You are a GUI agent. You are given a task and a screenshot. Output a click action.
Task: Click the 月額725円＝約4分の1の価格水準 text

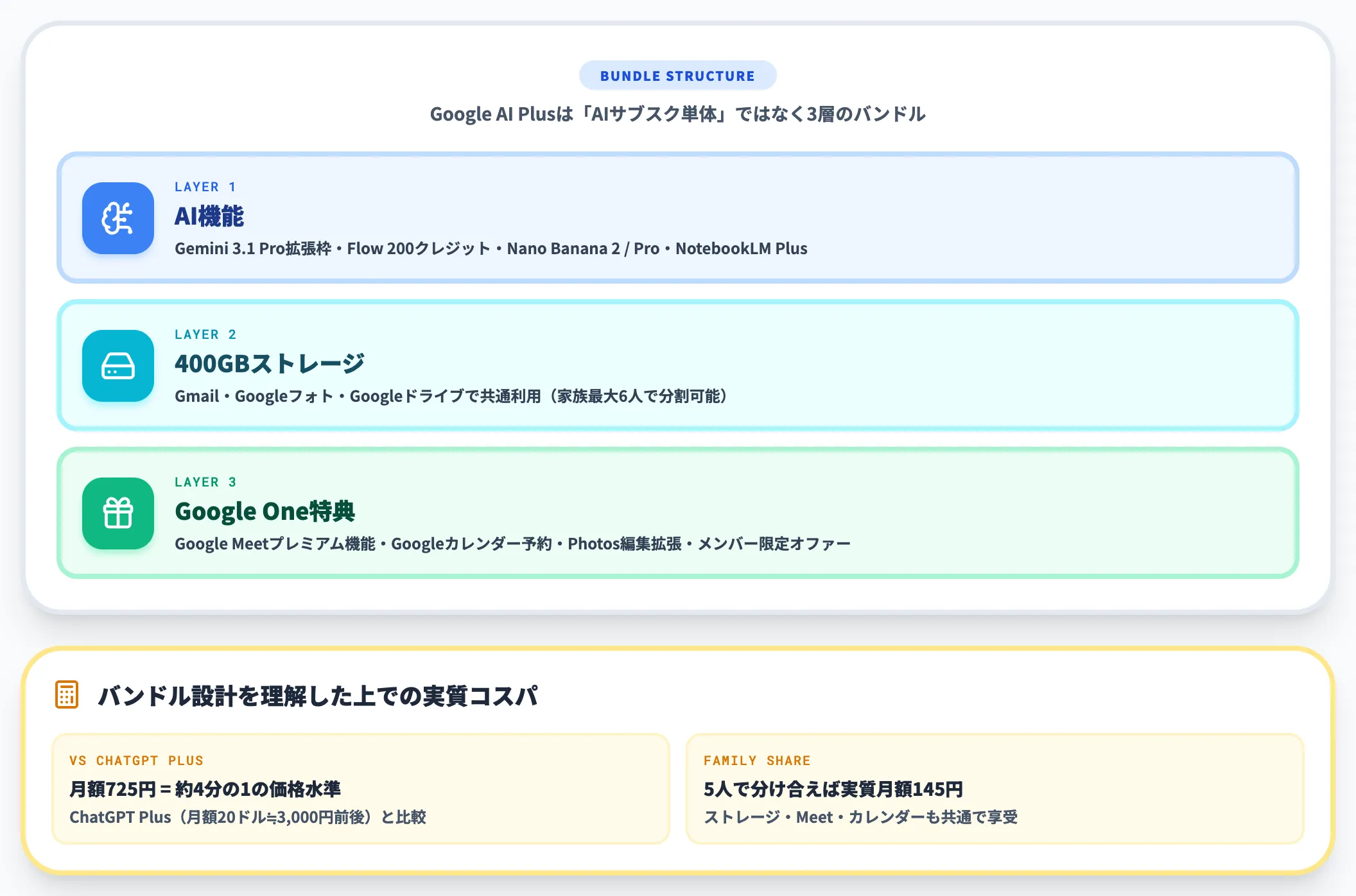pos(205,789)
